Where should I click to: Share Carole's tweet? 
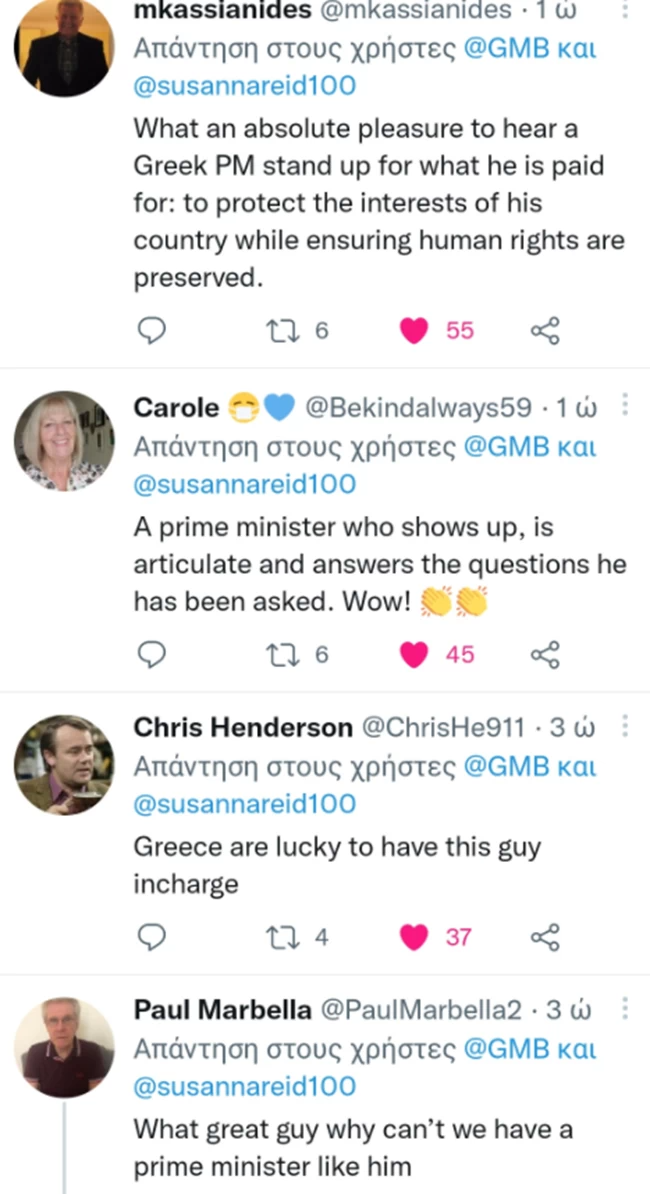tap(544, 655)
